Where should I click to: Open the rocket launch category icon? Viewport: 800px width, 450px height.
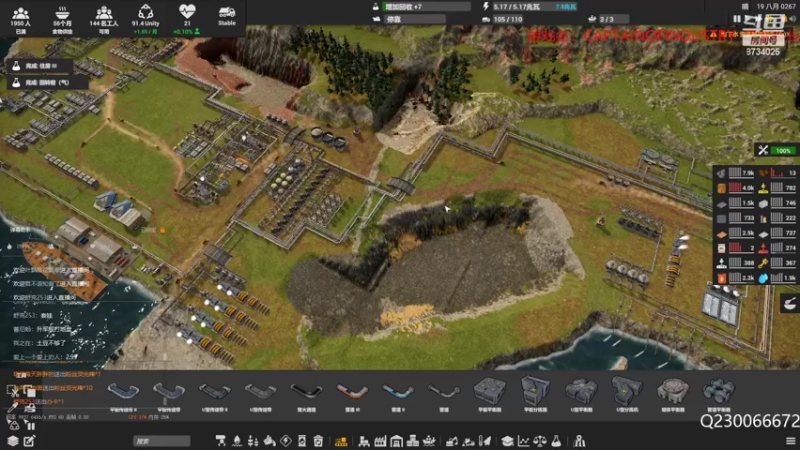(485, 441)
